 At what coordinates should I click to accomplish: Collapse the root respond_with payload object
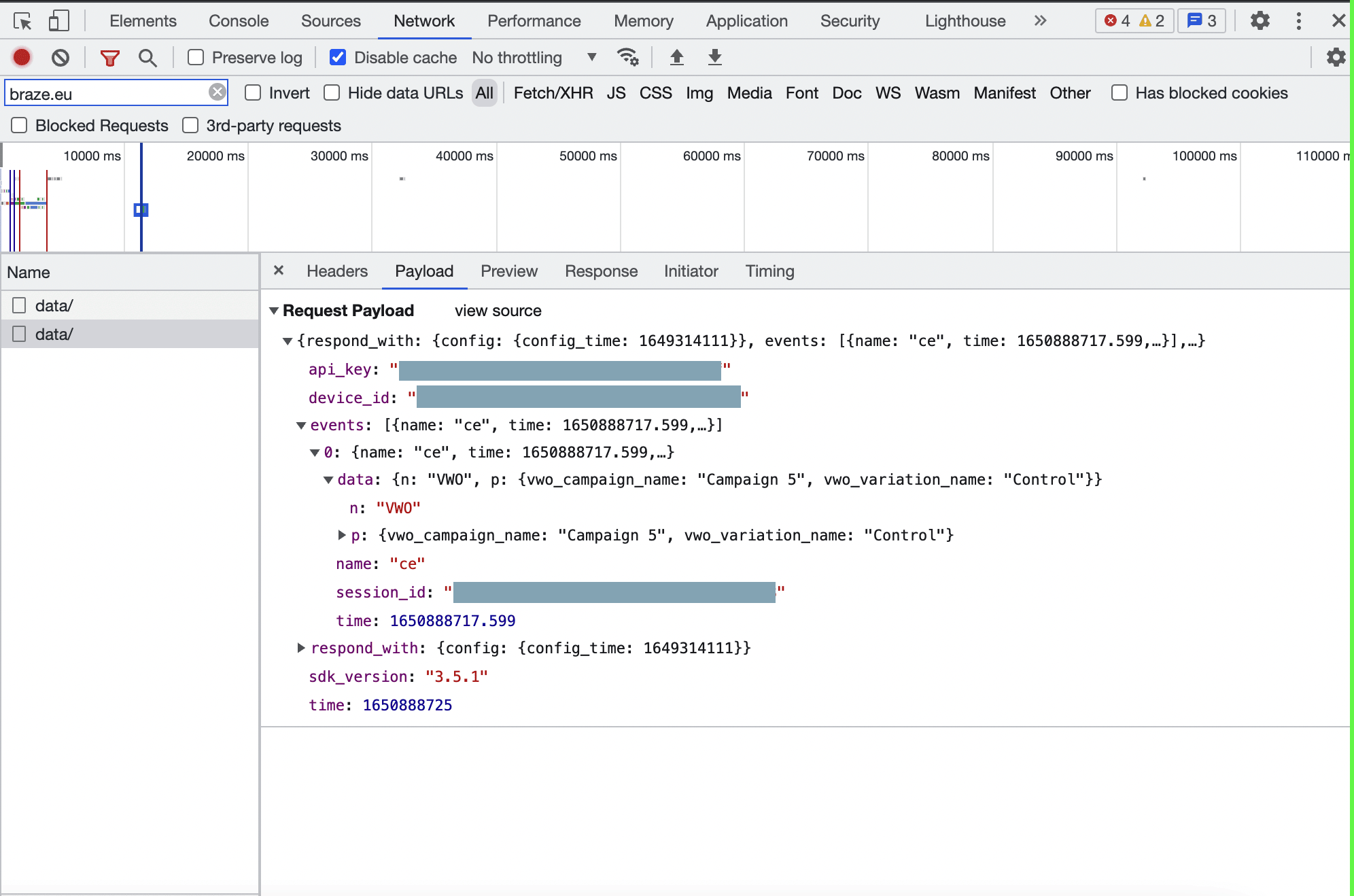(x=288, y=341)
